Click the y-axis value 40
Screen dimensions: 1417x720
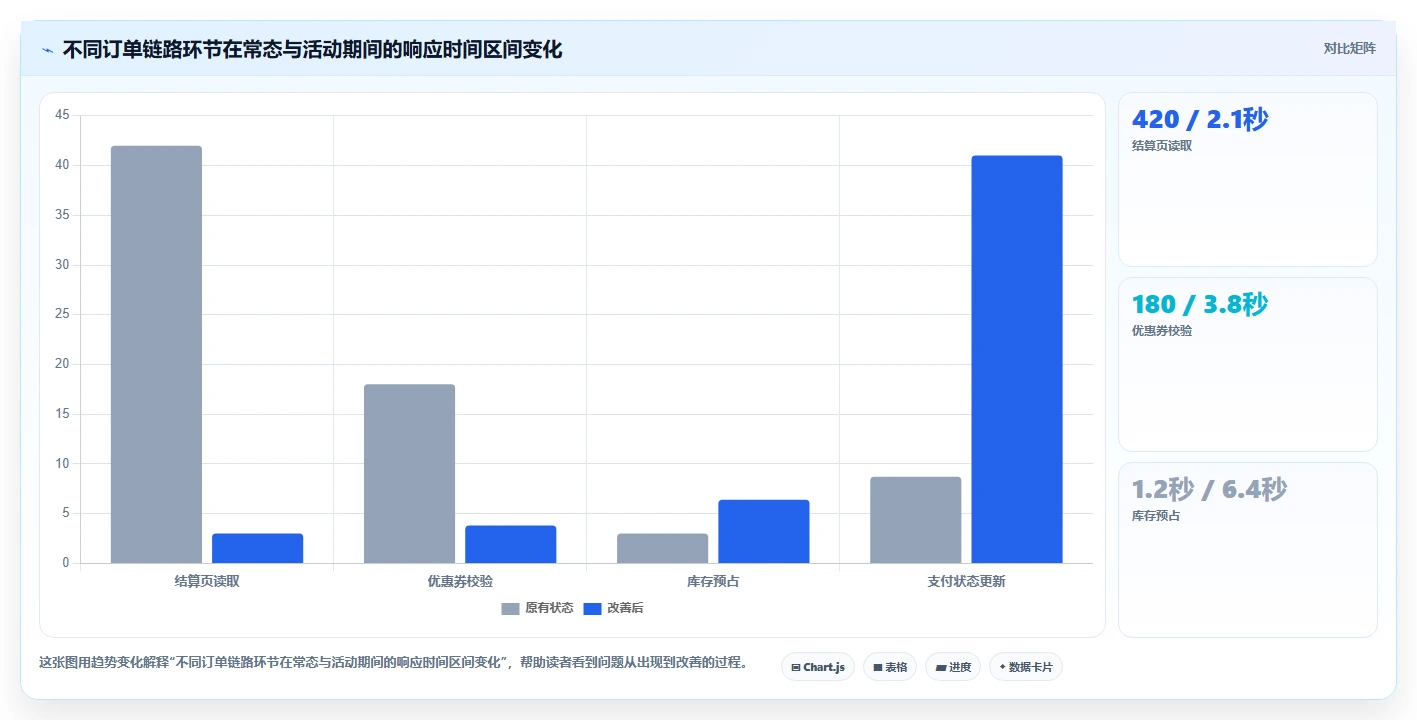[x=62, y=165]
